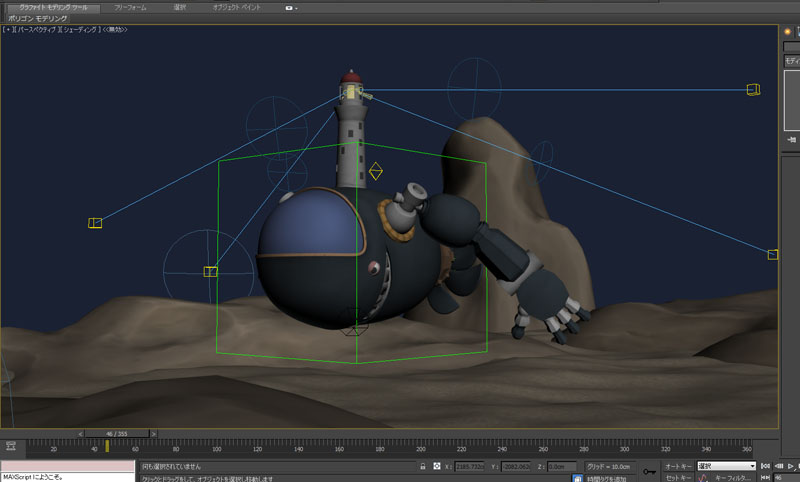The width and height of the screenshot is (800, 482).
Task: Click the yellow key marker on the trackbar
Action: 107,446
